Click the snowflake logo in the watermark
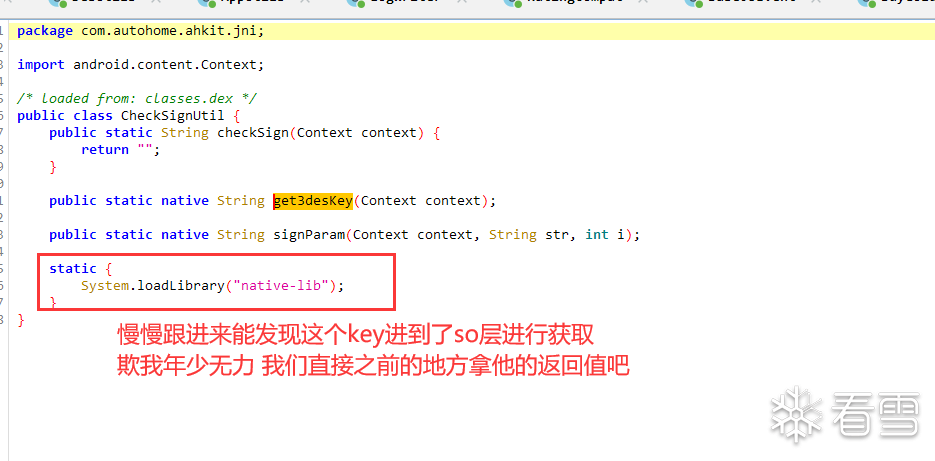The height and width of the screenshot is (461, 935). pyautogui.click(x=795, y=414)
